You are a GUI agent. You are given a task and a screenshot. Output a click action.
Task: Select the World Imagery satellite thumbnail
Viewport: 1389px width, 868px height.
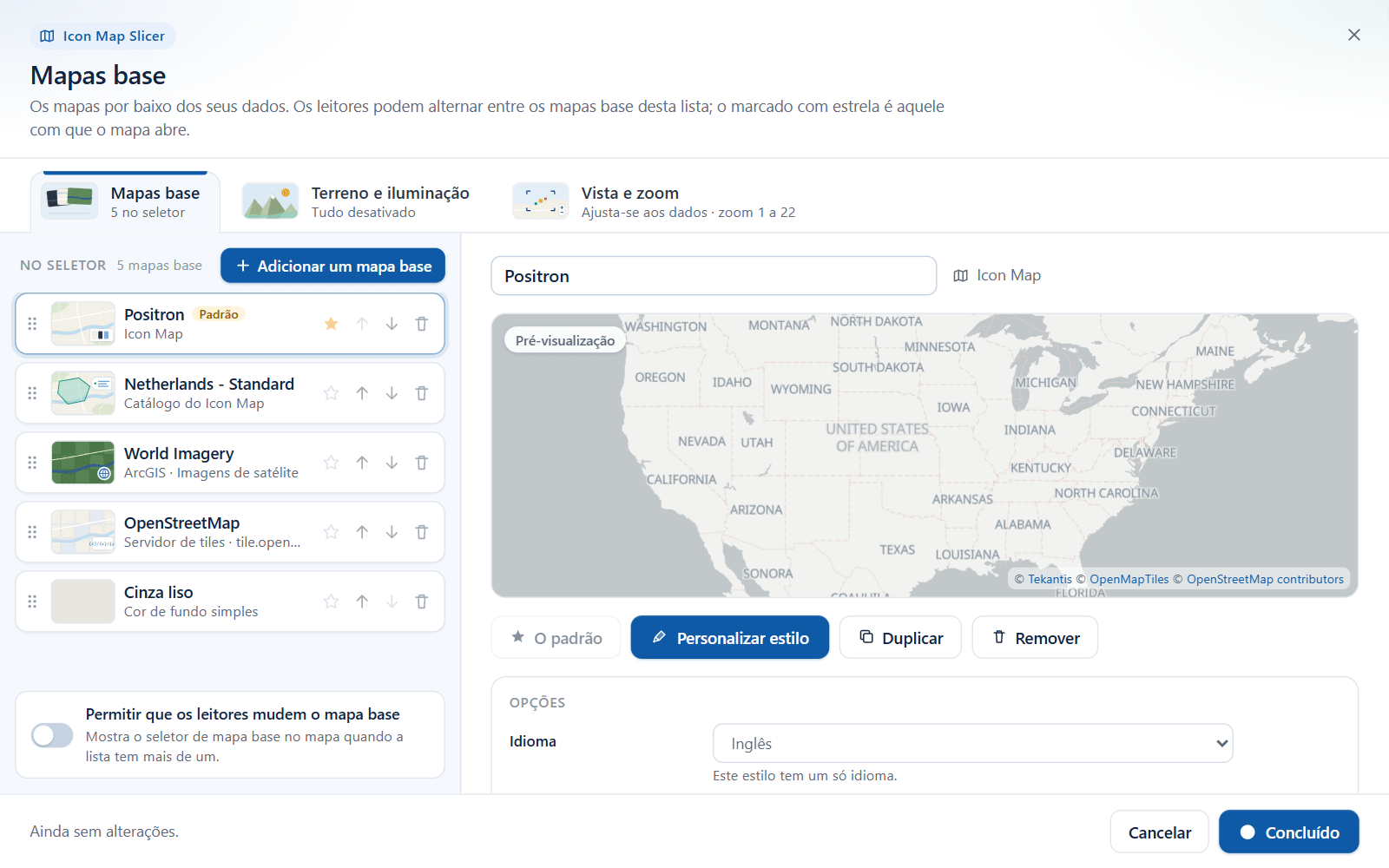(83, 463)
